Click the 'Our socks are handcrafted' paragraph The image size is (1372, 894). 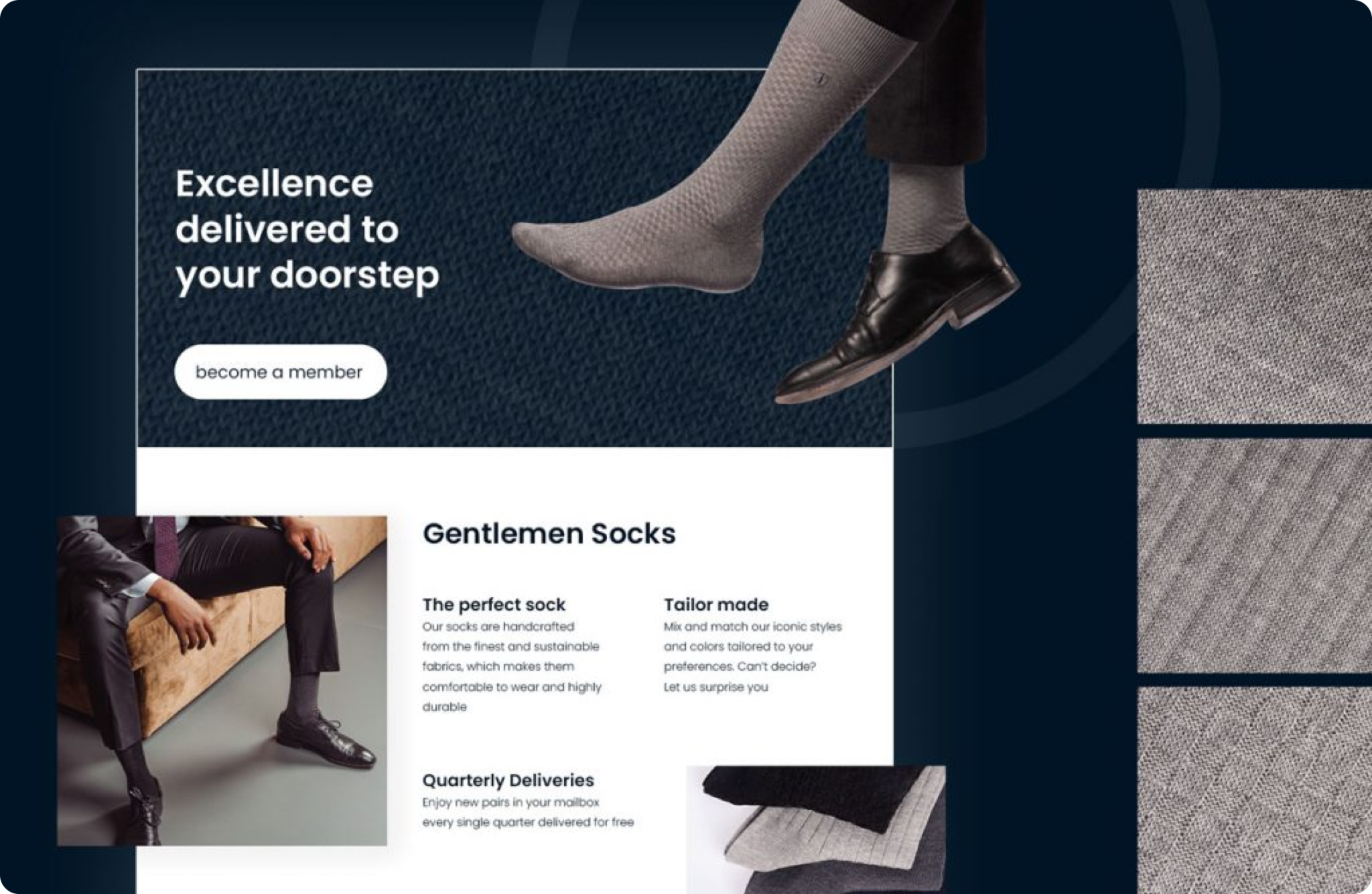(512, 667)
